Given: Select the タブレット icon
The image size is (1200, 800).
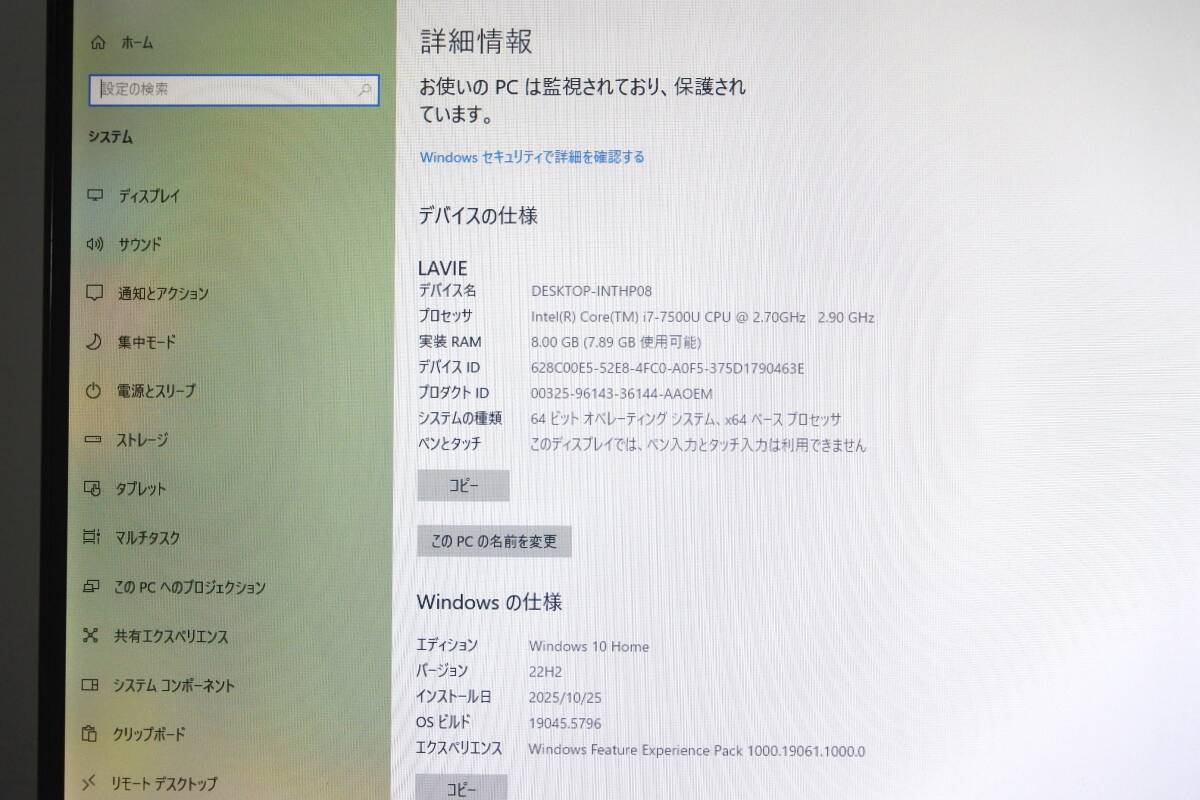Looking at the screenshot, I should pos(93,489).
